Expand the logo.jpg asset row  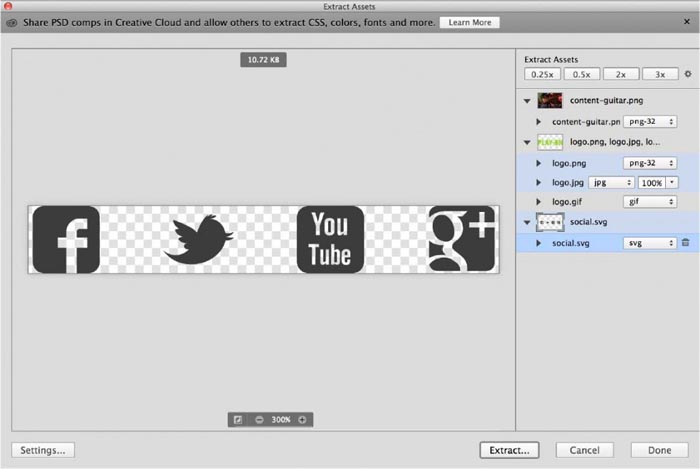coord(538,183)
